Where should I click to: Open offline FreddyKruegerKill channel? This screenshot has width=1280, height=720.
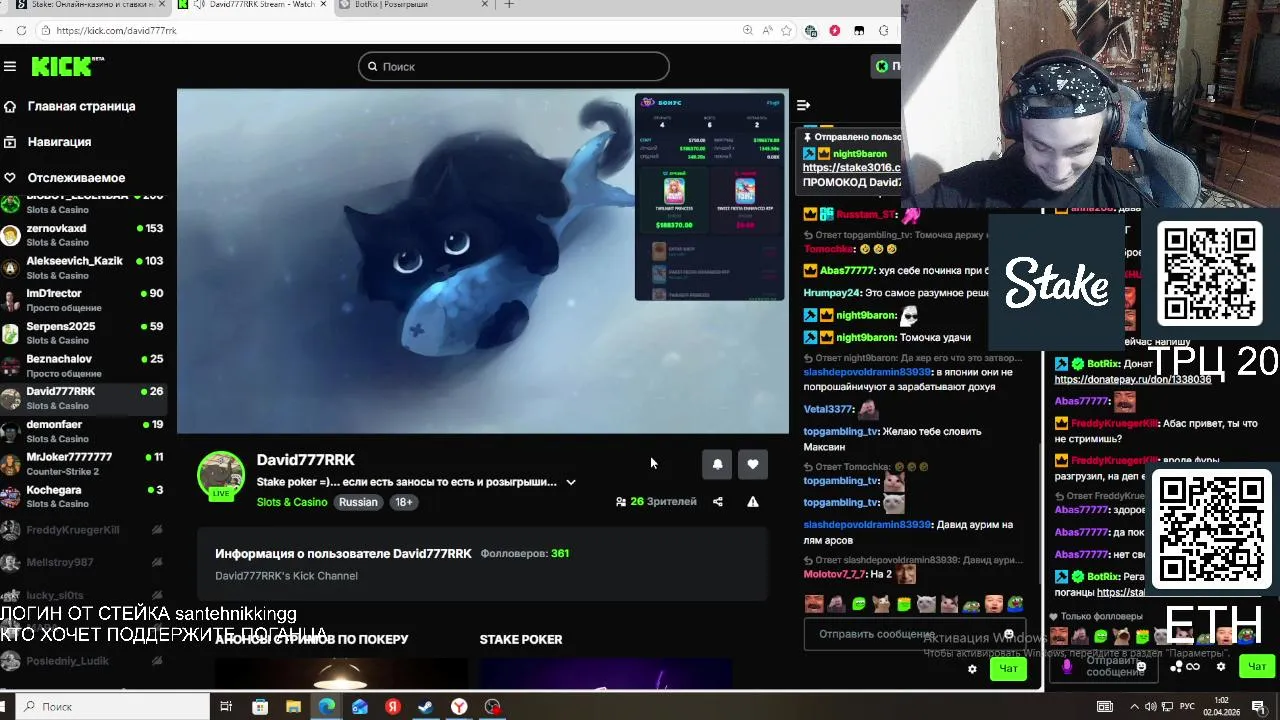tap(82, 530)
